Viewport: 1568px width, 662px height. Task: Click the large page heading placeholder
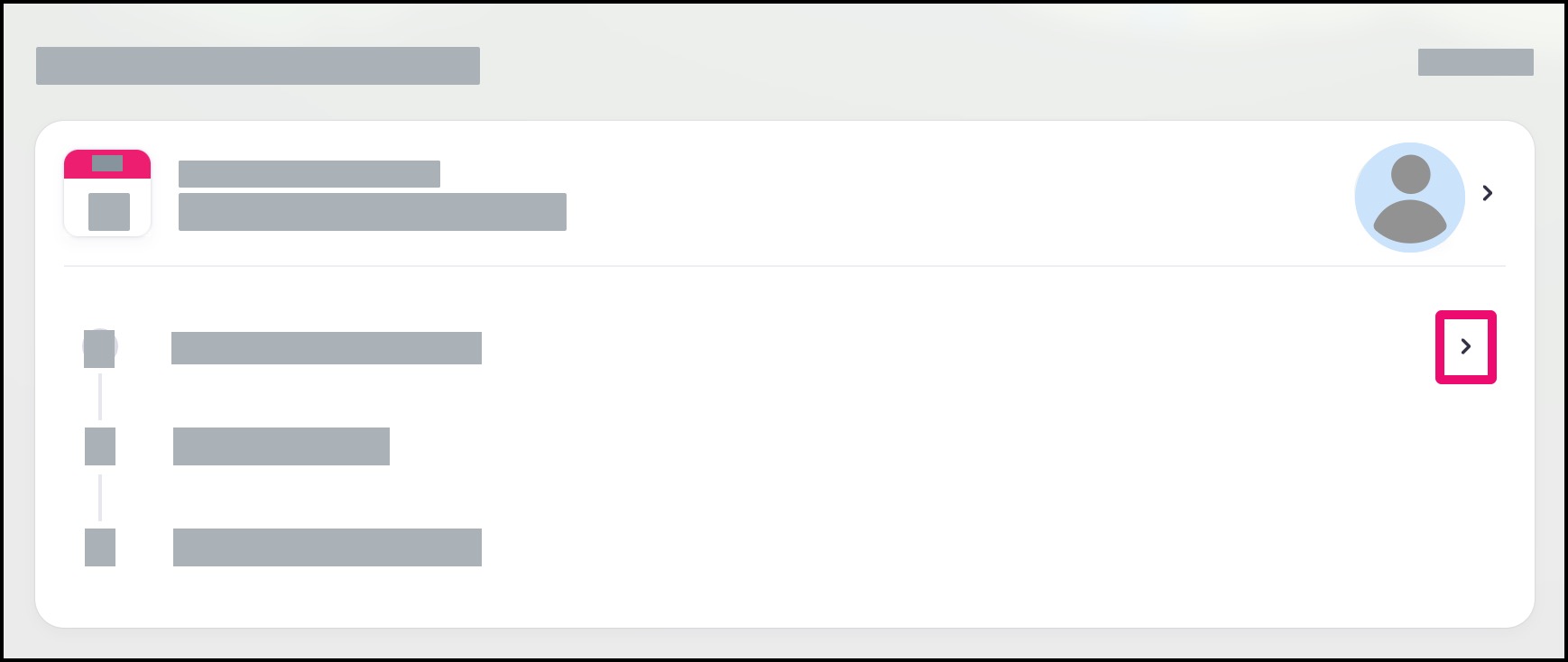click(258, 66)
